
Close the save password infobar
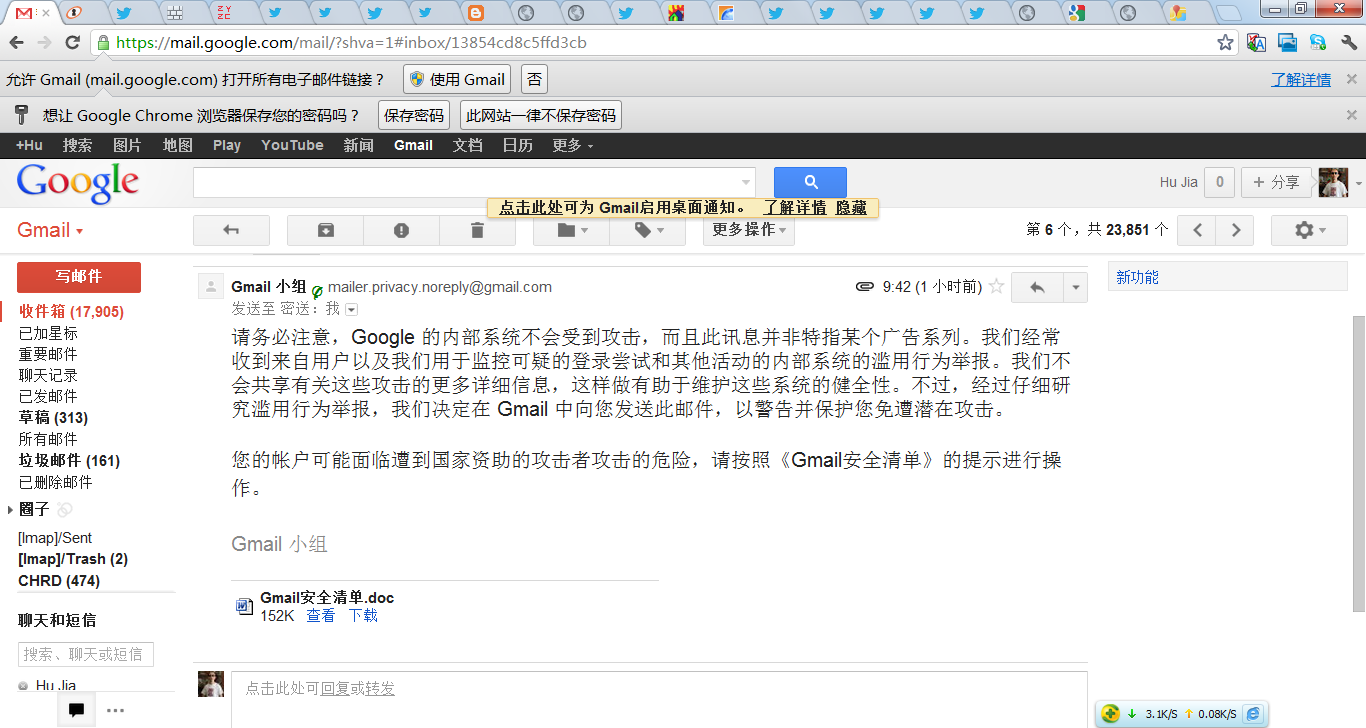point(1351,115)
